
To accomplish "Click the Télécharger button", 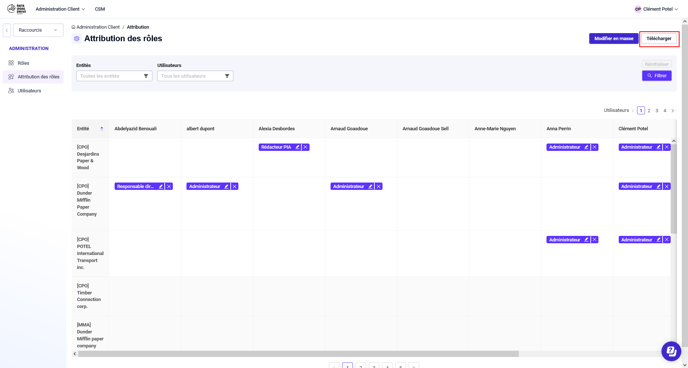I will pyautogui.click(x=659, y=39).
